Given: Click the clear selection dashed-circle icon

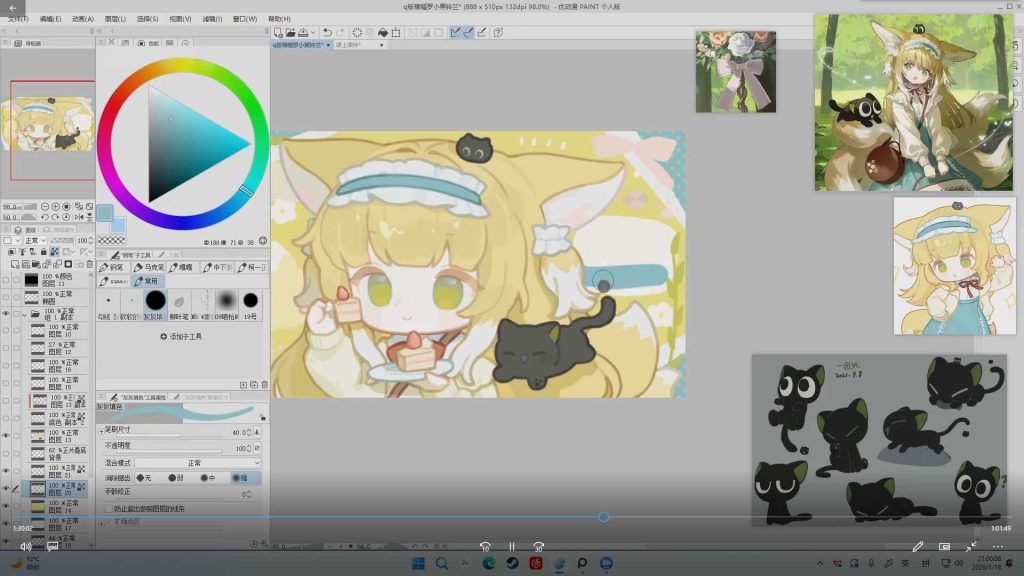Looking at the screenshot, I should click(357, 32).
